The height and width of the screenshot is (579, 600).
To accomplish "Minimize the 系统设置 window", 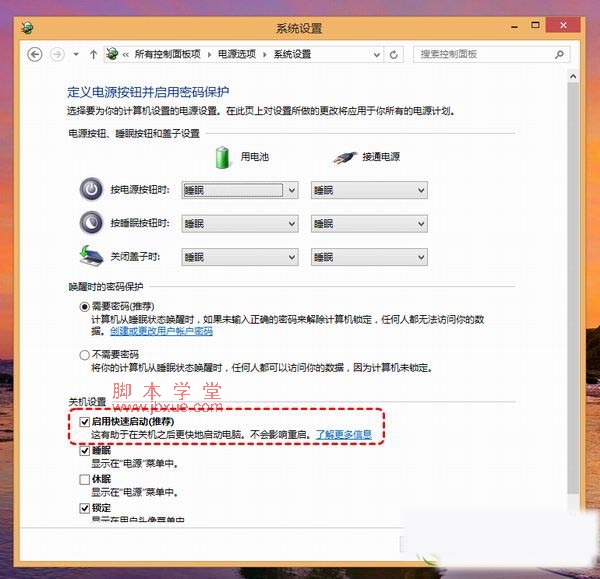I will 514,26.
